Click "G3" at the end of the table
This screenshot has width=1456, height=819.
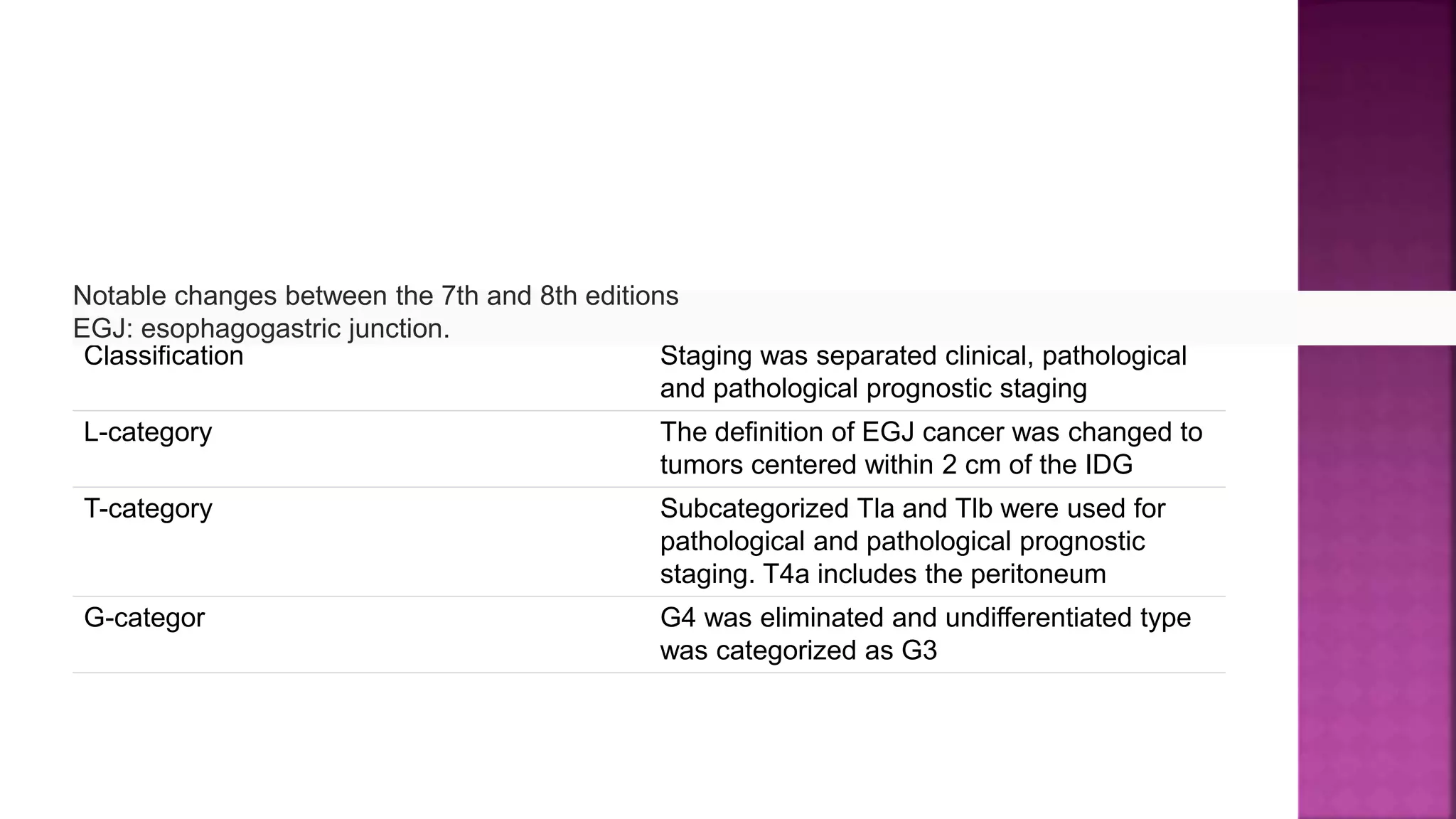(919, 651)
